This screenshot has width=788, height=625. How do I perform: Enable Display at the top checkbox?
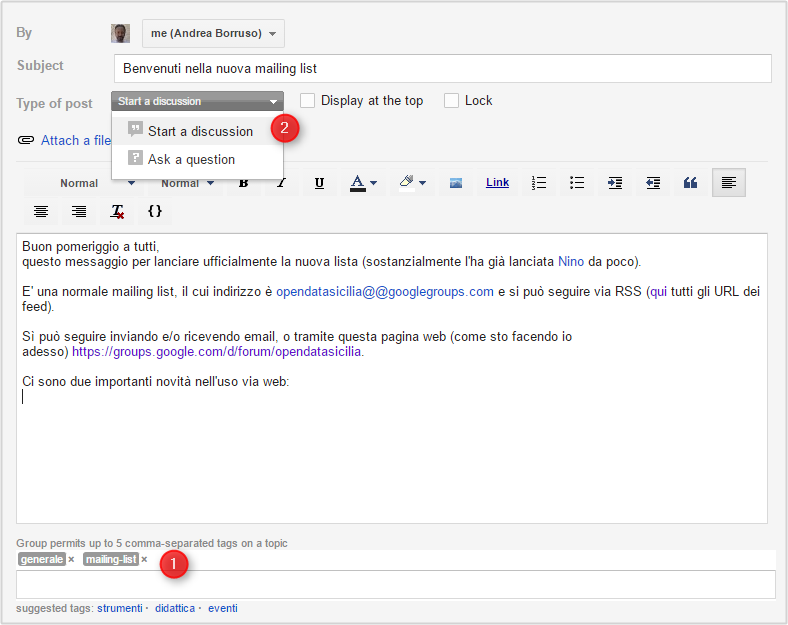(308, 101)
